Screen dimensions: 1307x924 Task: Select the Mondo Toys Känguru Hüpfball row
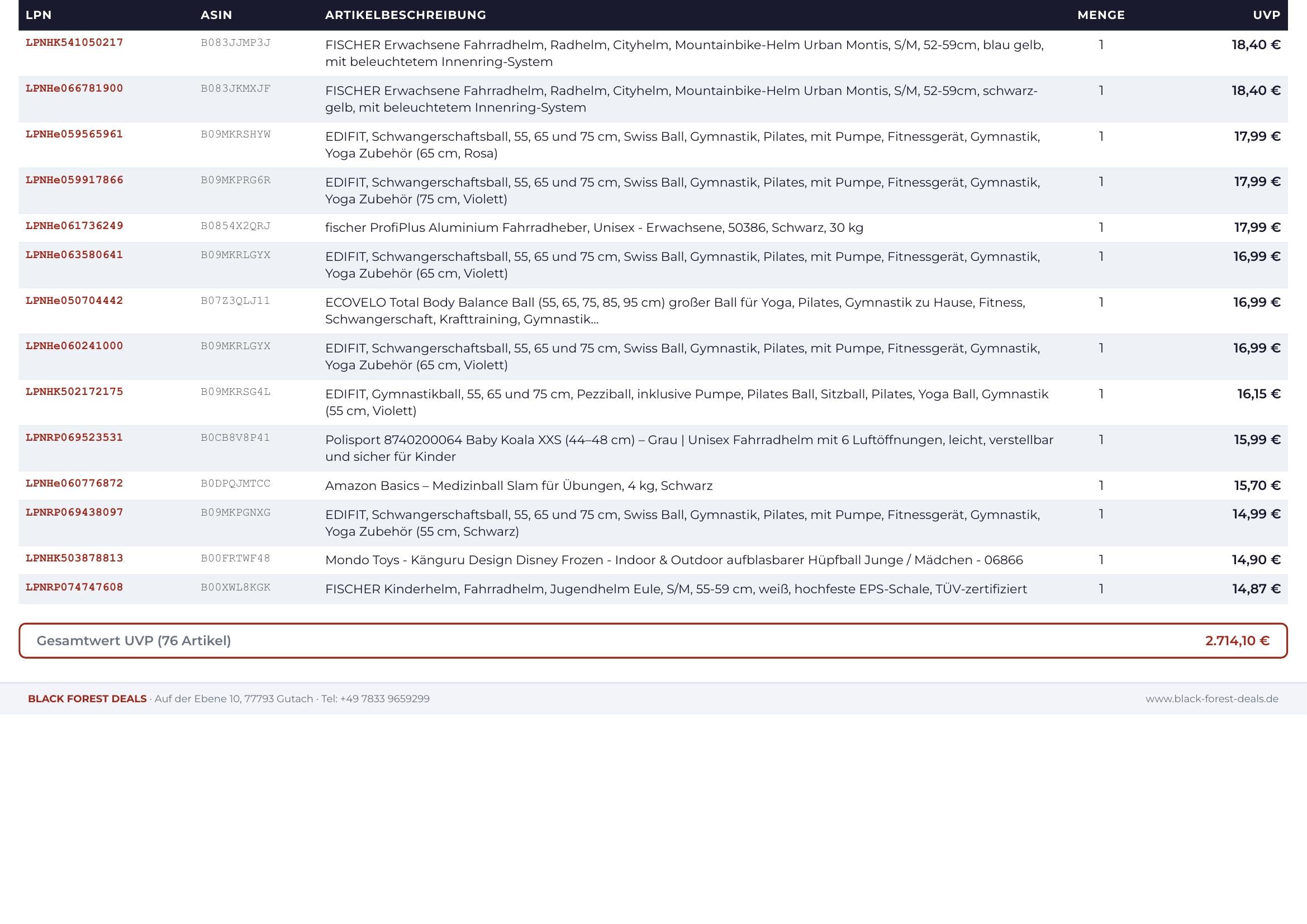coord(653,560)
